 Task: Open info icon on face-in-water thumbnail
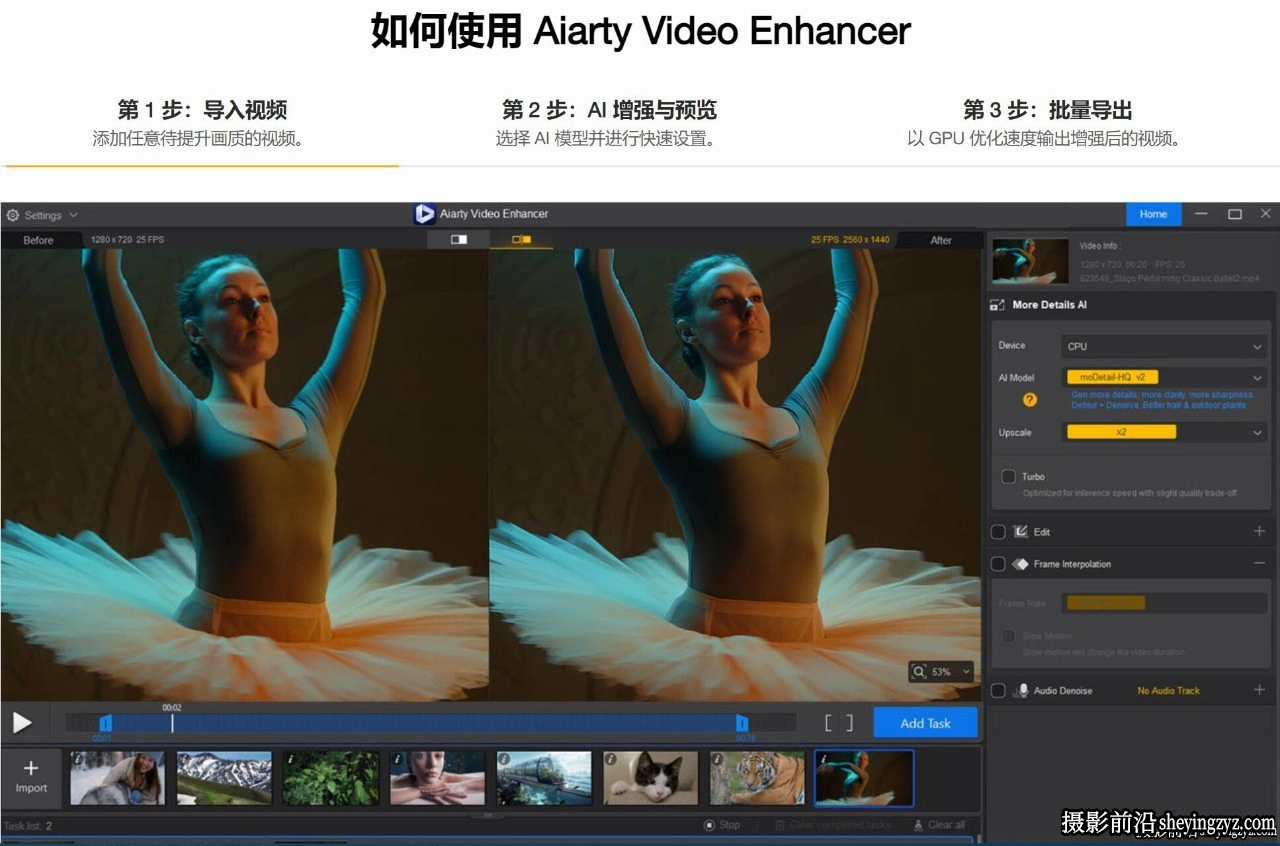click(x=397, y=759)
